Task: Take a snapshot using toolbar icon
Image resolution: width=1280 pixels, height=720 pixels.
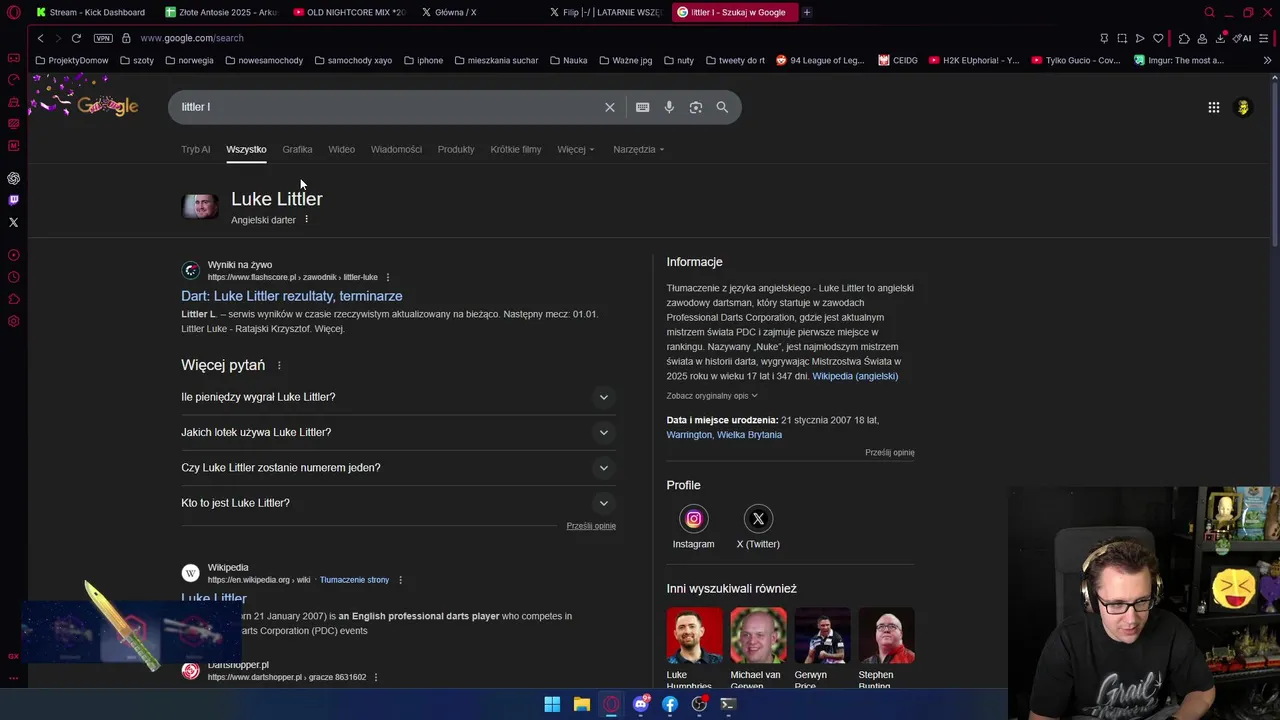Action: point(1122,38)
